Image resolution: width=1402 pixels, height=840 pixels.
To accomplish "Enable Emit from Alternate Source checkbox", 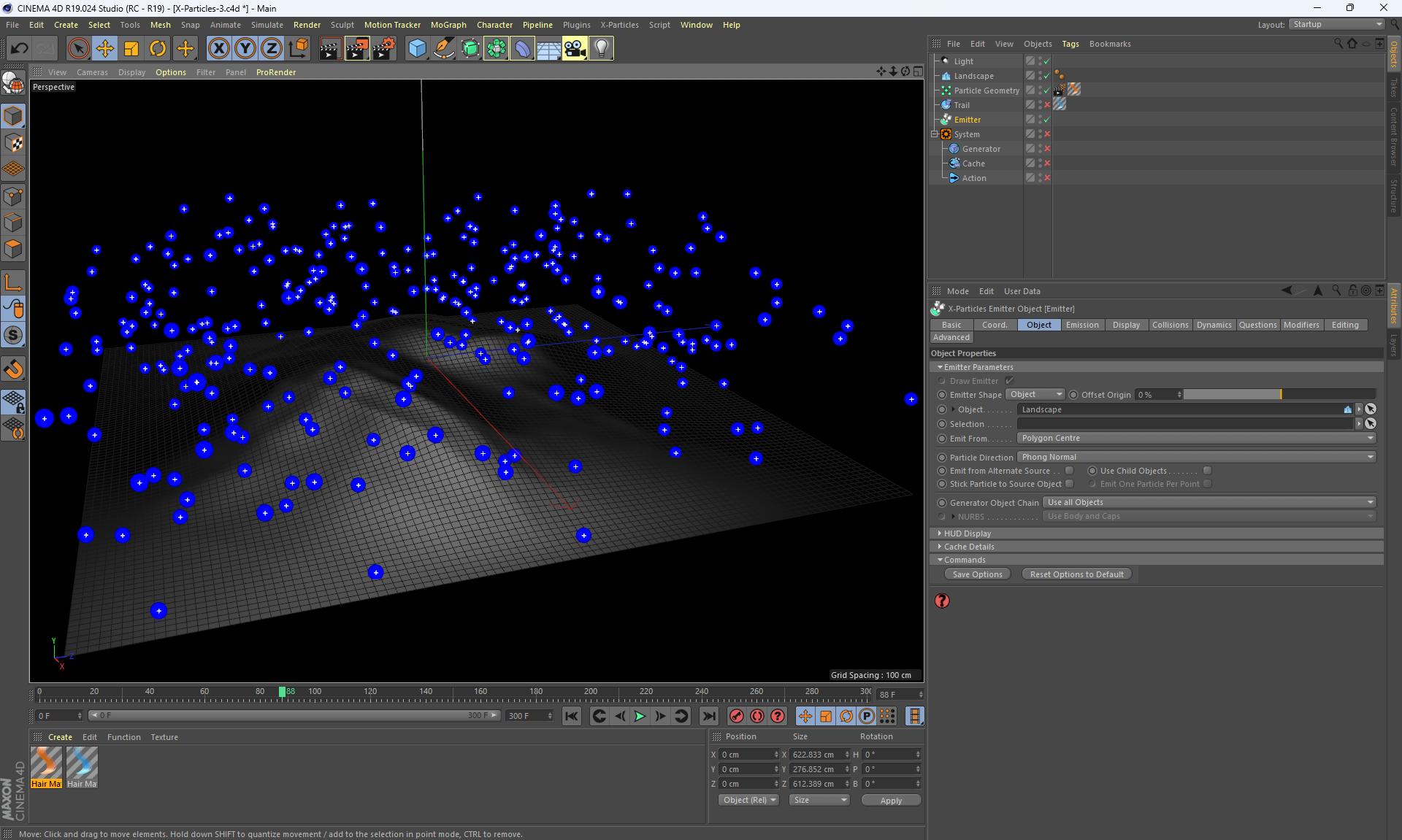I will point(1069,471).
